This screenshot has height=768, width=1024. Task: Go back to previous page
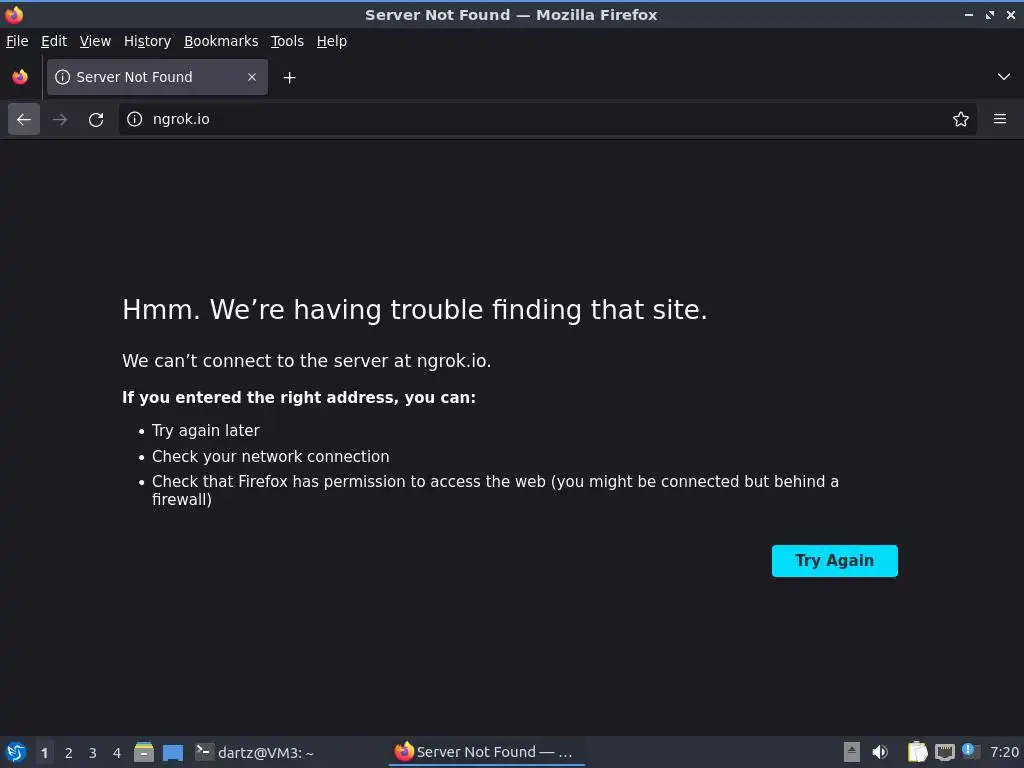point(24,119)
